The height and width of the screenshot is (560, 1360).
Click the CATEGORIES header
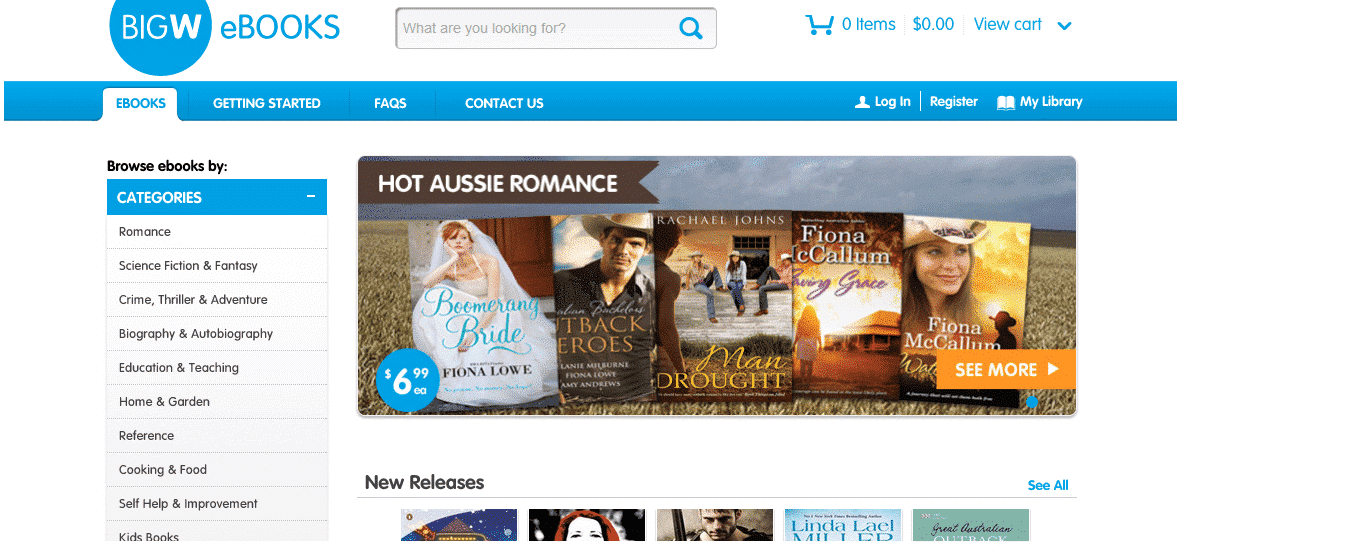tap(217, 197)
